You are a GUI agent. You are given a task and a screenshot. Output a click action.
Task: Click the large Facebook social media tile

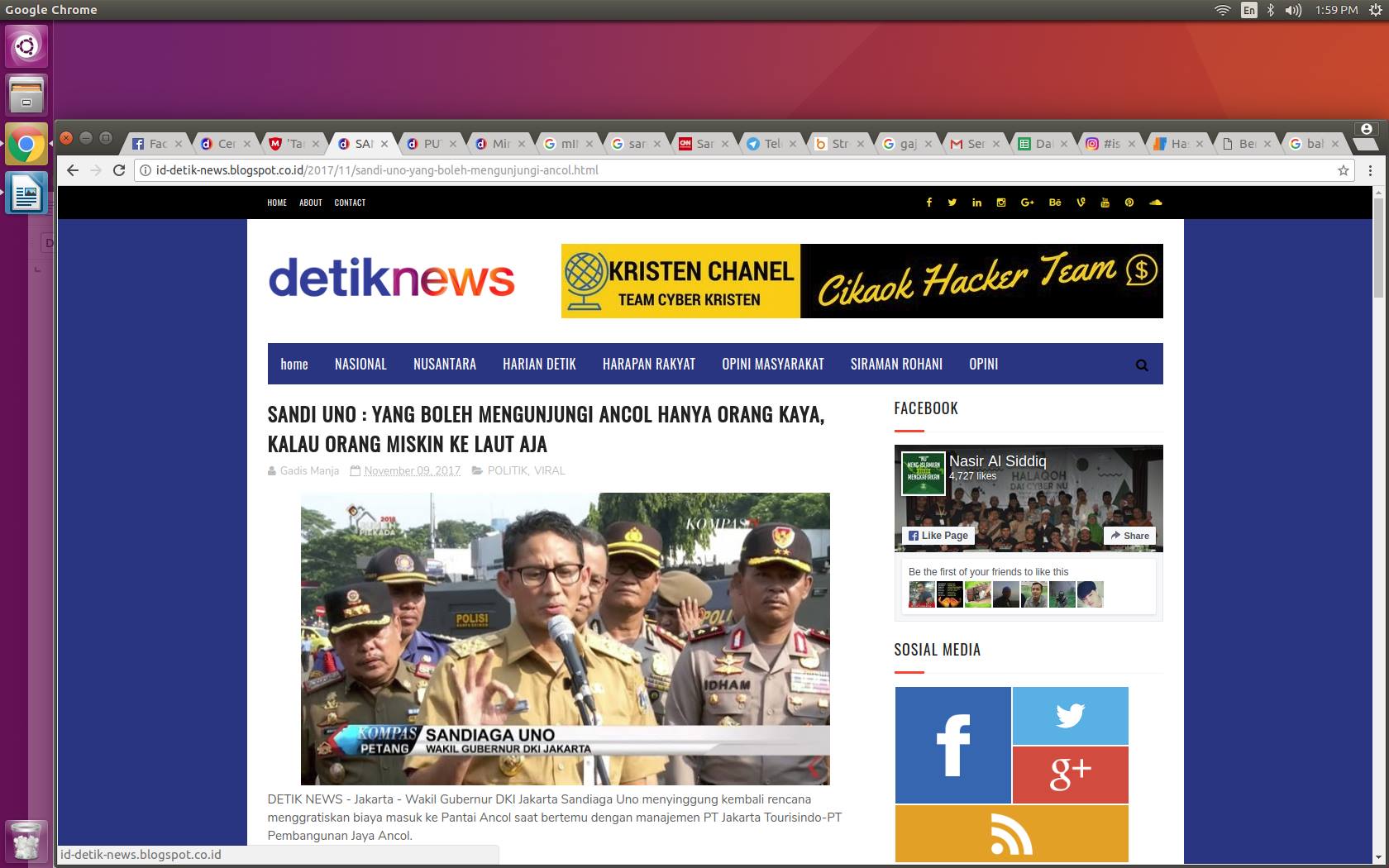pos(952,745)
